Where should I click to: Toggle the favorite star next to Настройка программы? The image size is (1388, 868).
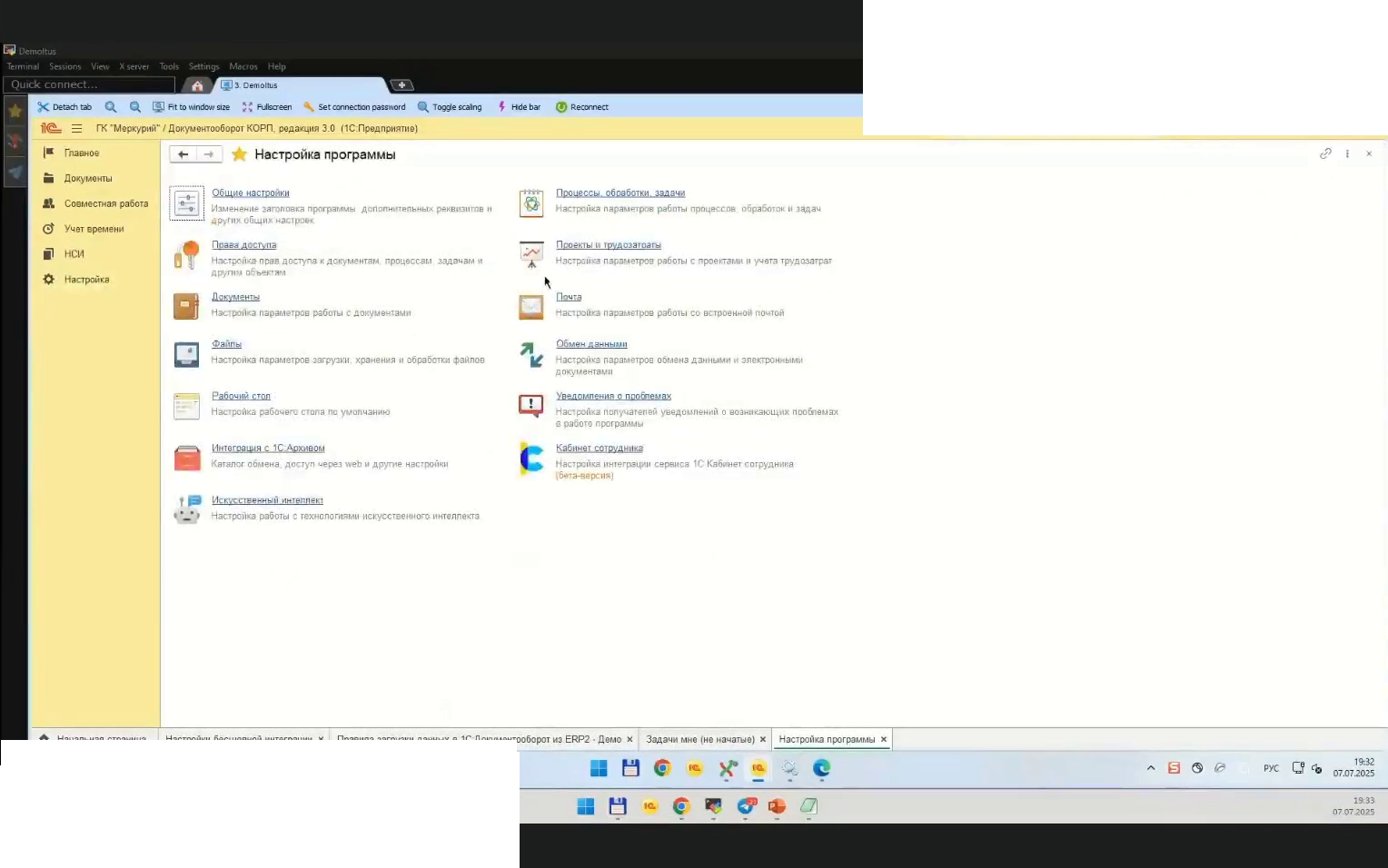pyautogui.click(x=239, y=154)
